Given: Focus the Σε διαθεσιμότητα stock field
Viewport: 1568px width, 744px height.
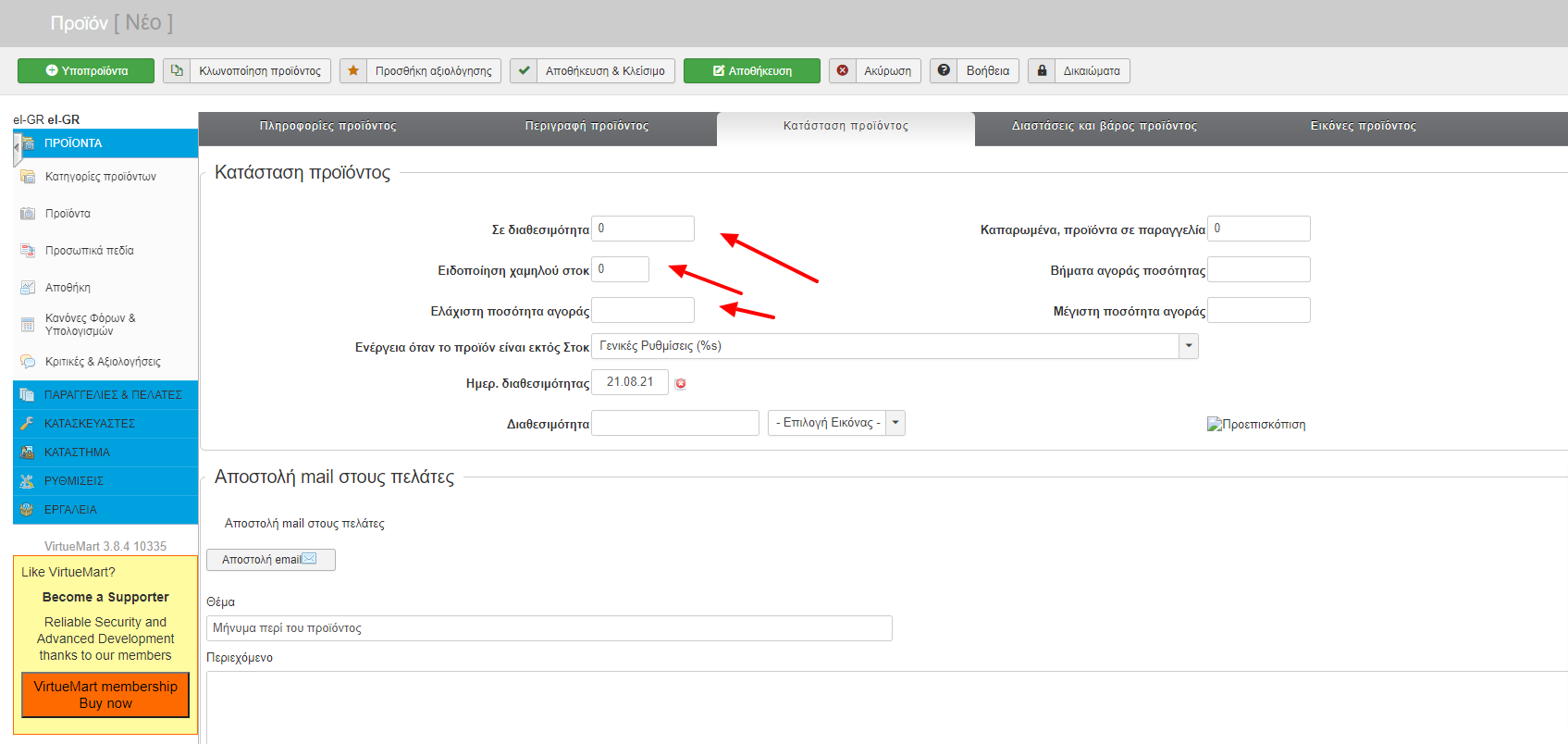Looking at the screenshot, I should (643, 229).
